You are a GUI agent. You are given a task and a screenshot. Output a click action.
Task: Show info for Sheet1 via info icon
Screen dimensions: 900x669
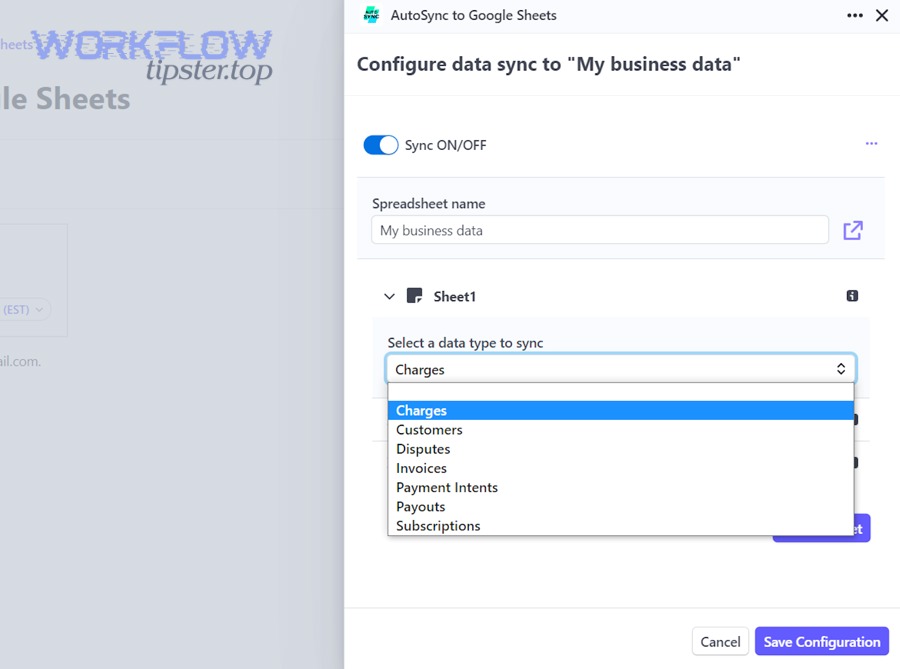click(852, 296)
